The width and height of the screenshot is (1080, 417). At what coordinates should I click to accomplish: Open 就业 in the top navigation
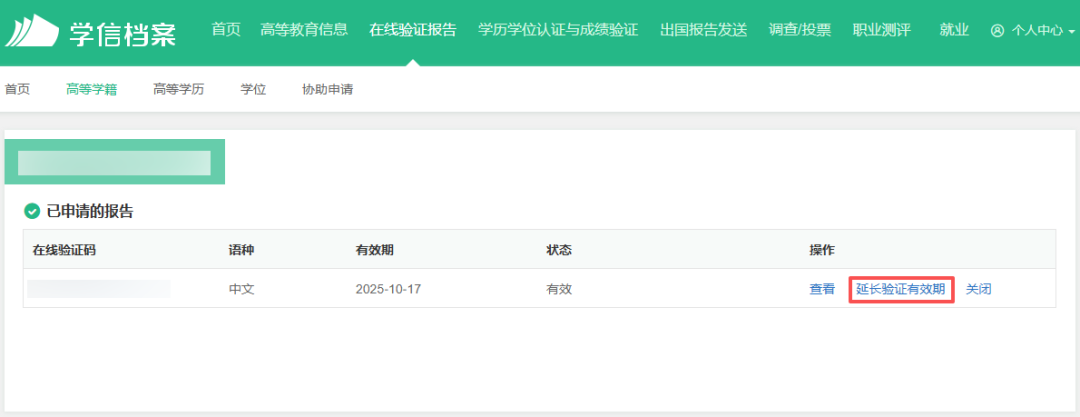(x=954, y=30)
